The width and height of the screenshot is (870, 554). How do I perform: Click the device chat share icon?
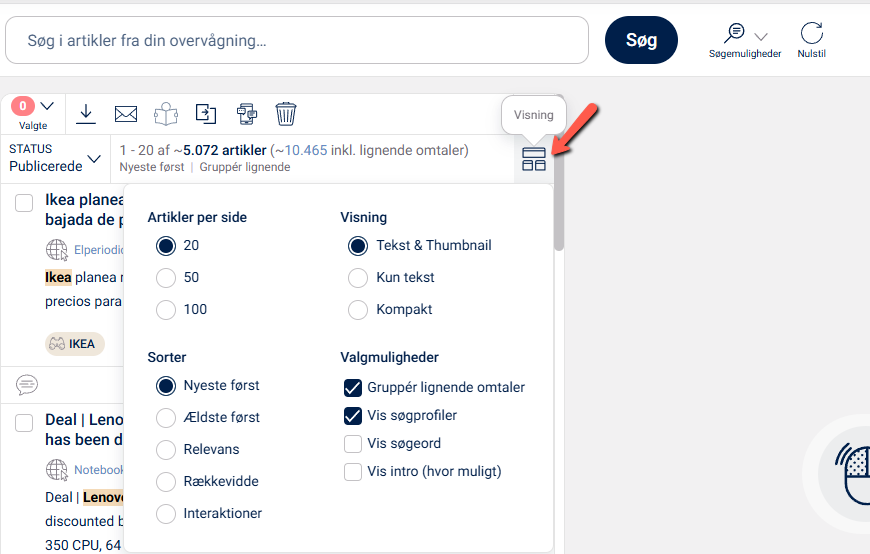click(x=246, y=113)
